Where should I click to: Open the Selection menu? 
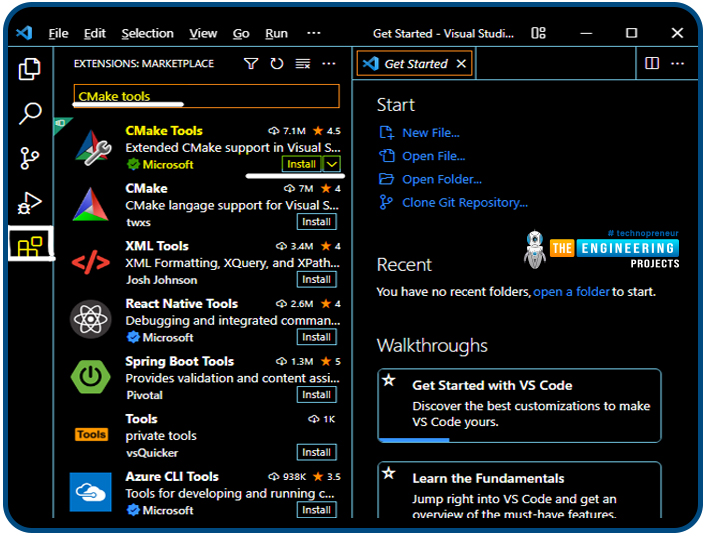[x=147, y=33]
